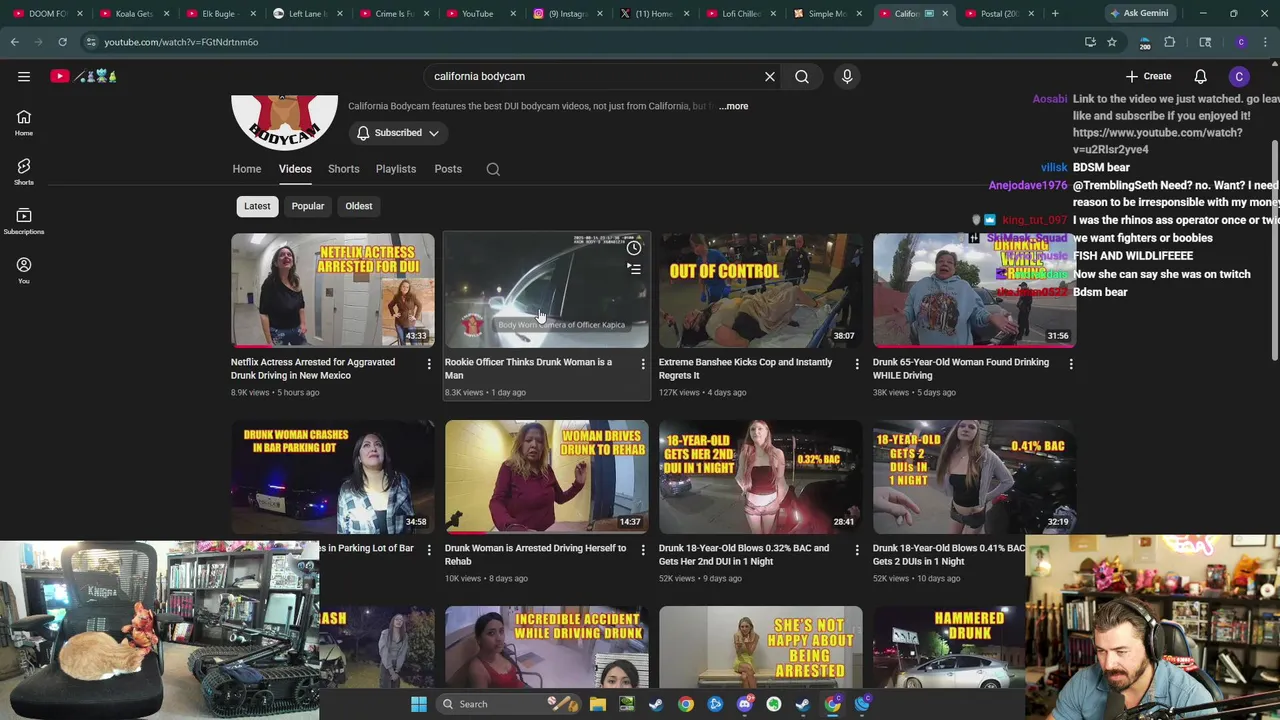The image size is (1280, 720).
Task: Open Drunk Woman Arrested Driving to Rehab title
Action: tap(536, 555)
